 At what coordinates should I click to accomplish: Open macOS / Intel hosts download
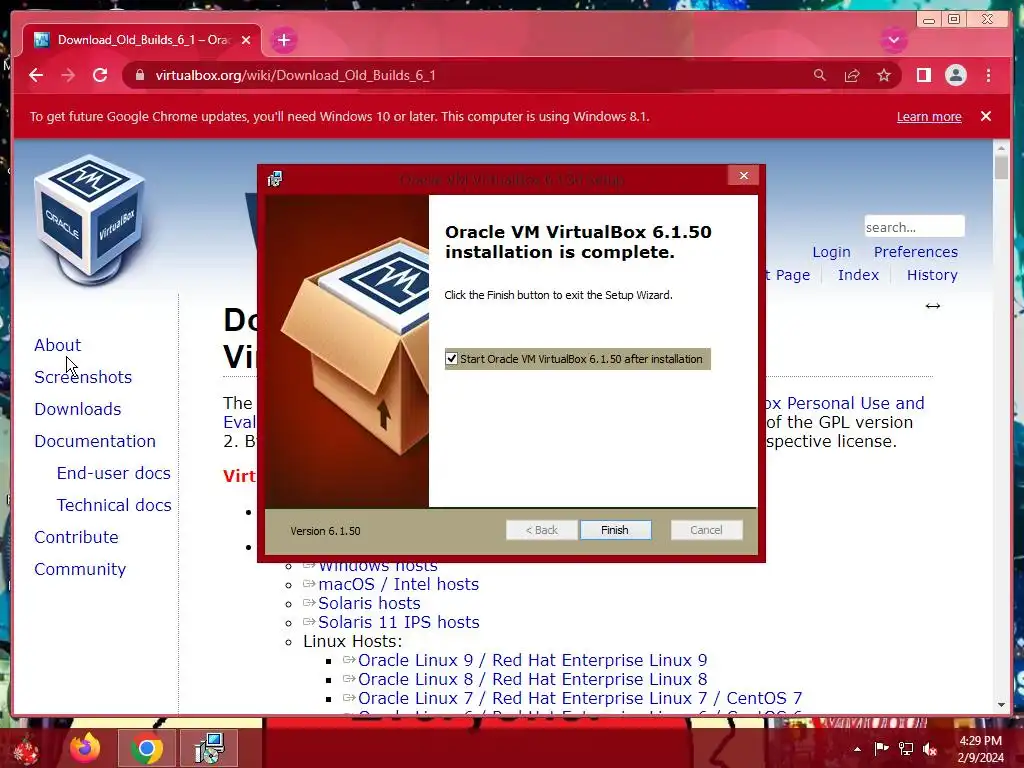(x=398, y=584)
